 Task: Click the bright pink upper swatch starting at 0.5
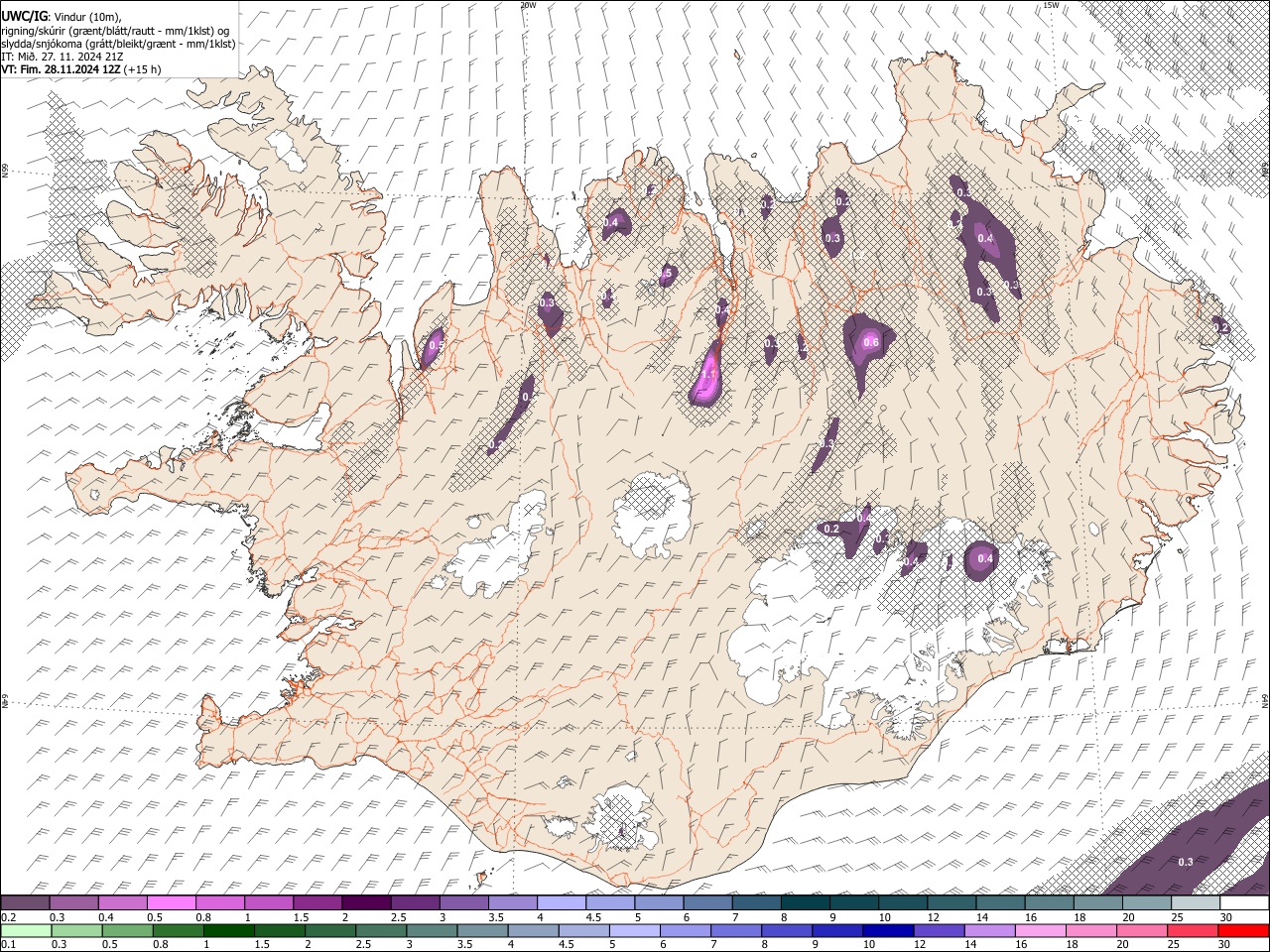(x=171, y=903)
